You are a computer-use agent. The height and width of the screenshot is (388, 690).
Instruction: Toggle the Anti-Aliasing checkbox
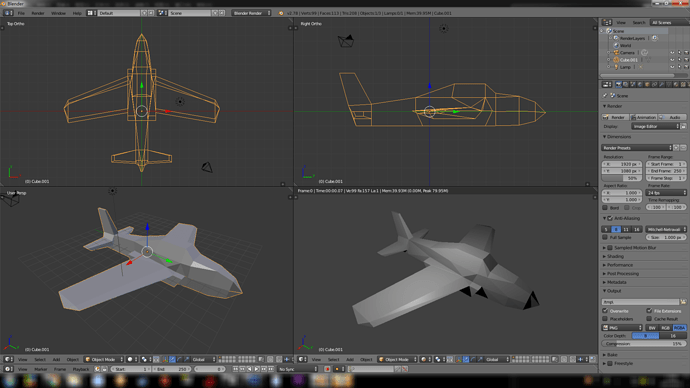(x=610, y=218)
